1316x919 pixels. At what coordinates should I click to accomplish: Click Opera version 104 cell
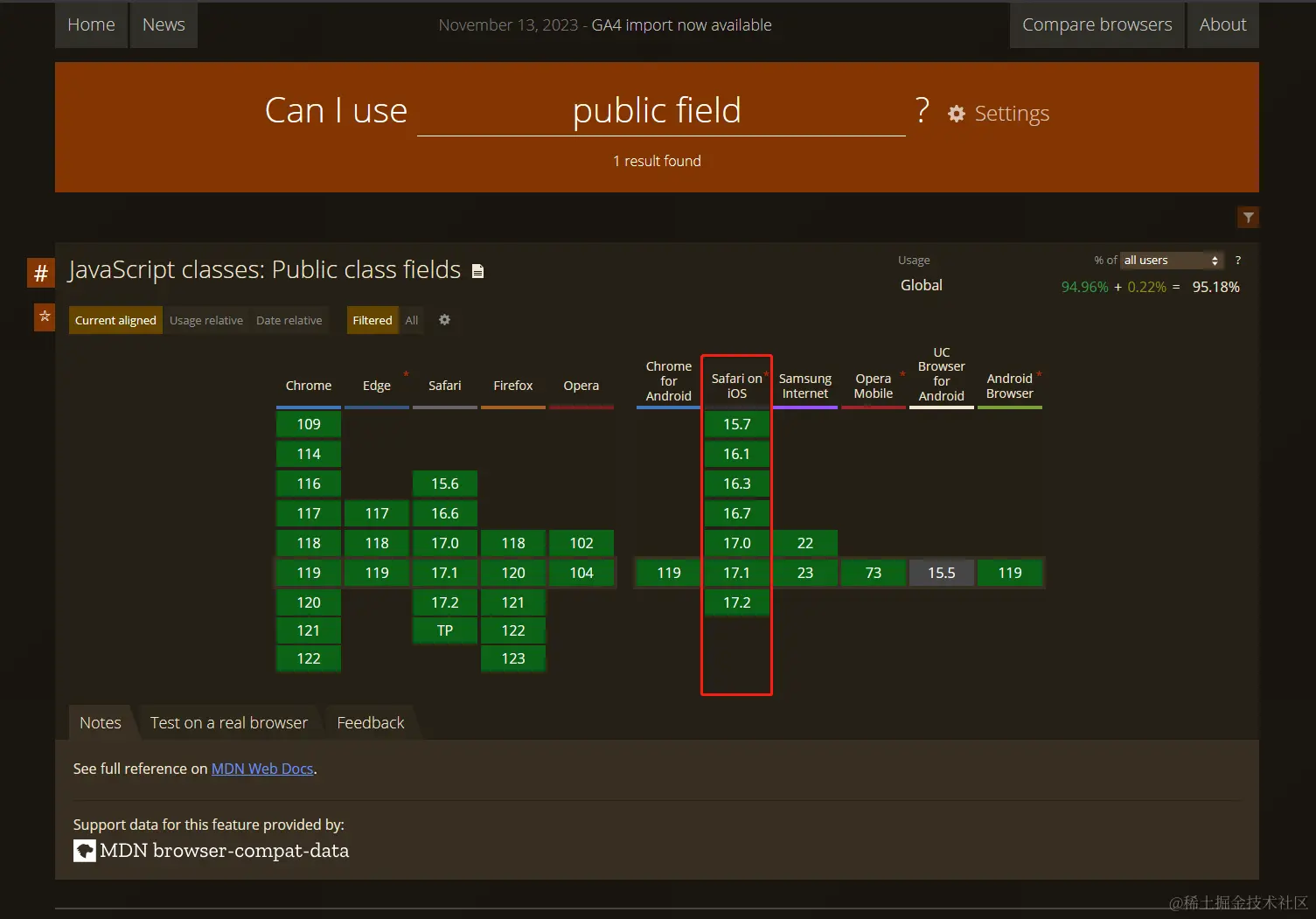[x=581, y=573]
